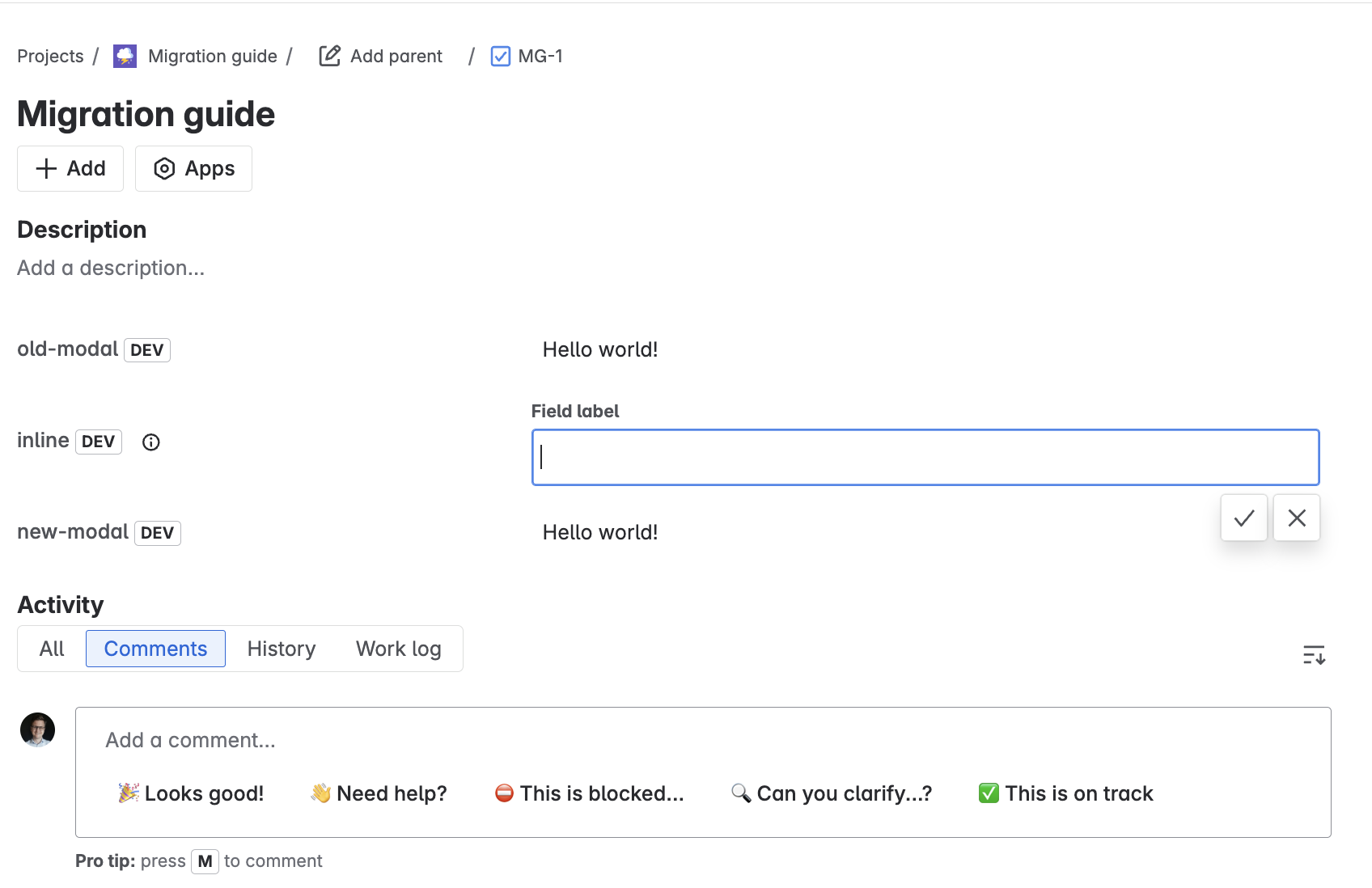Click the user avatar by the comment box

coord(37,729)
